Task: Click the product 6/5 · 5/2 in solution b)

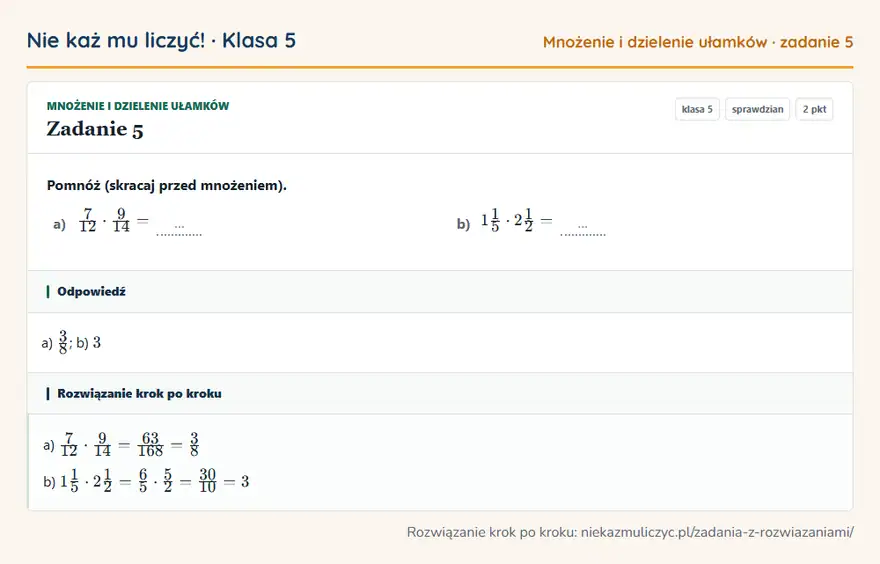Action: click(155, 482)
